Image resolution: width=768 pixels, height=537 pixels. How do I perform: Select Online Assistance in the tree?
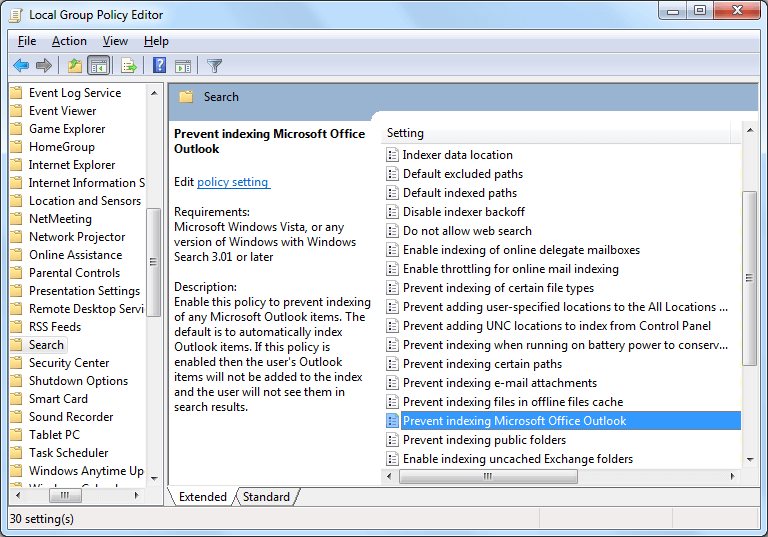click(75, 255)
